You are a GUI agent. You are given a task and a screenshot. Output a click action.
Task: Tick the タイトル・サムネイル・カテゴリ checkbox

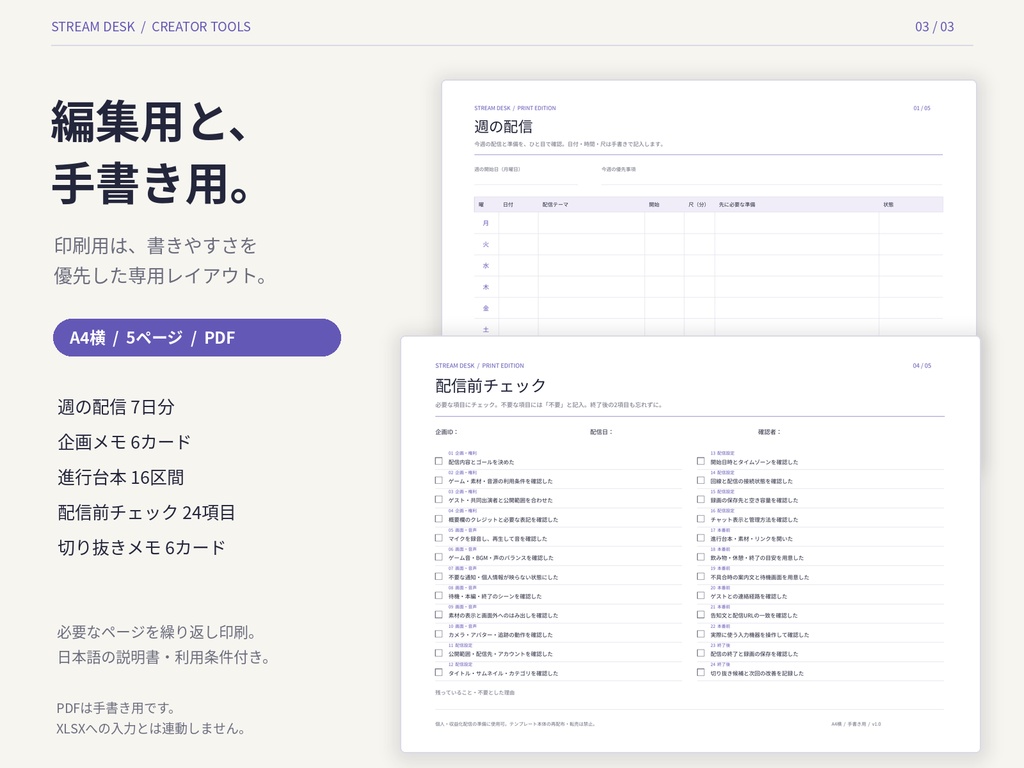tap(439, 672)
